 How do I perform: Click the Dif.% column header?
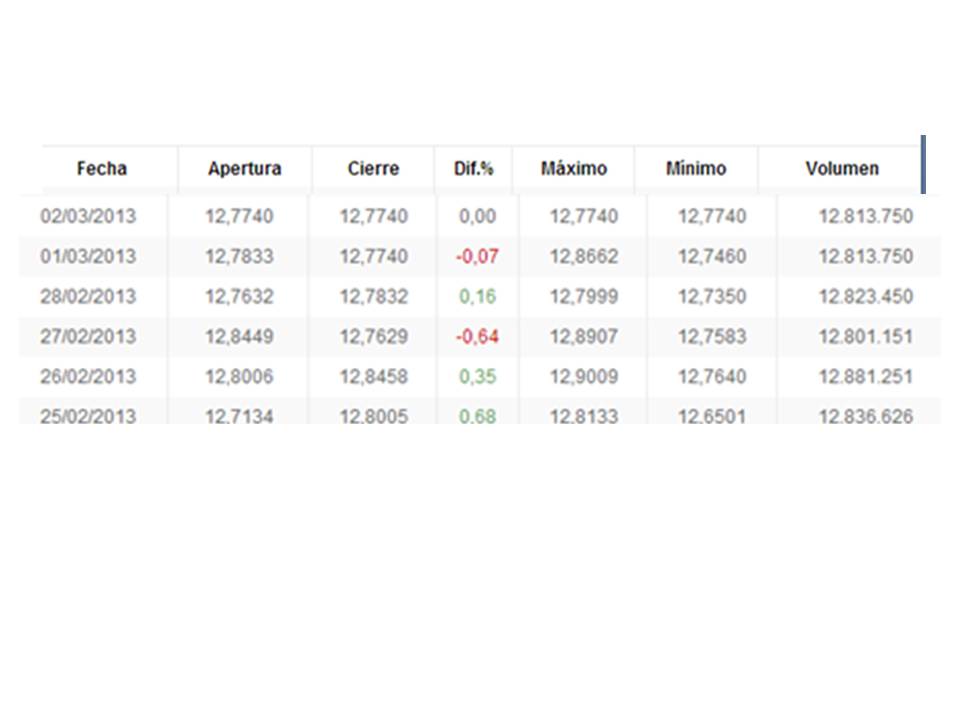[x=473, y=168]
